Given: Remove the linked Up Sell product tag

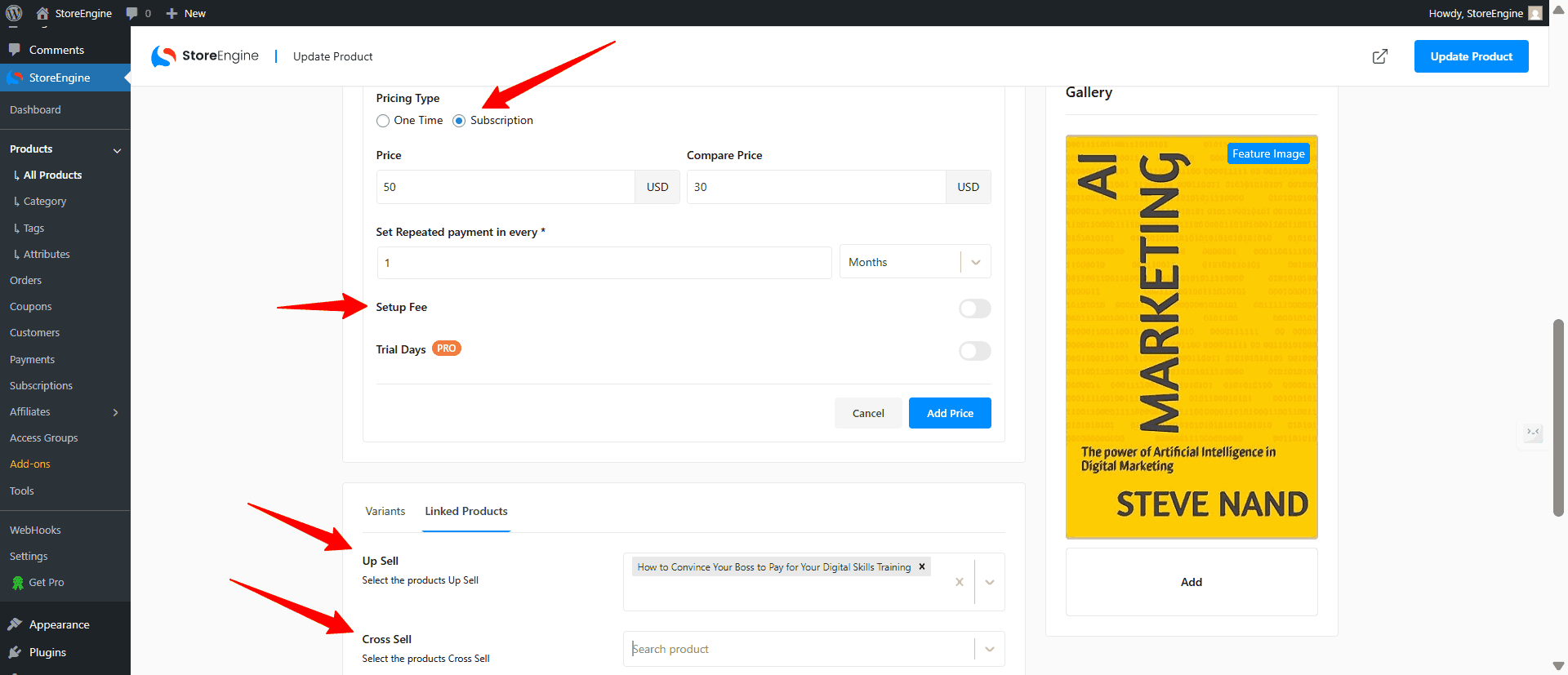Looking at the screenshot, I should click(x=922, y=566).
